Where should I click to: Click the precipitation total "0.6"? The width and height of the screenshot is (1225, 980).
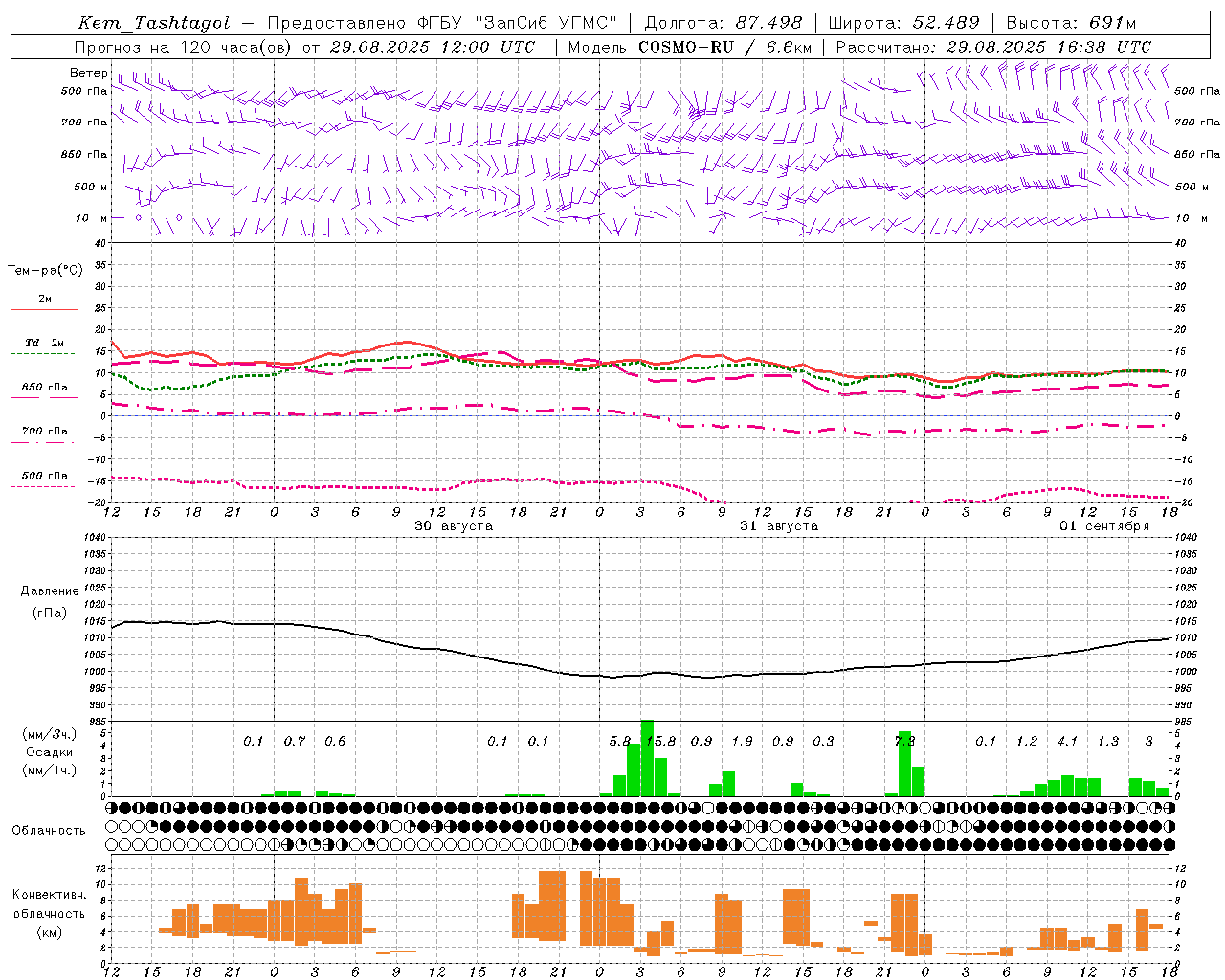(x=335, y=741)
